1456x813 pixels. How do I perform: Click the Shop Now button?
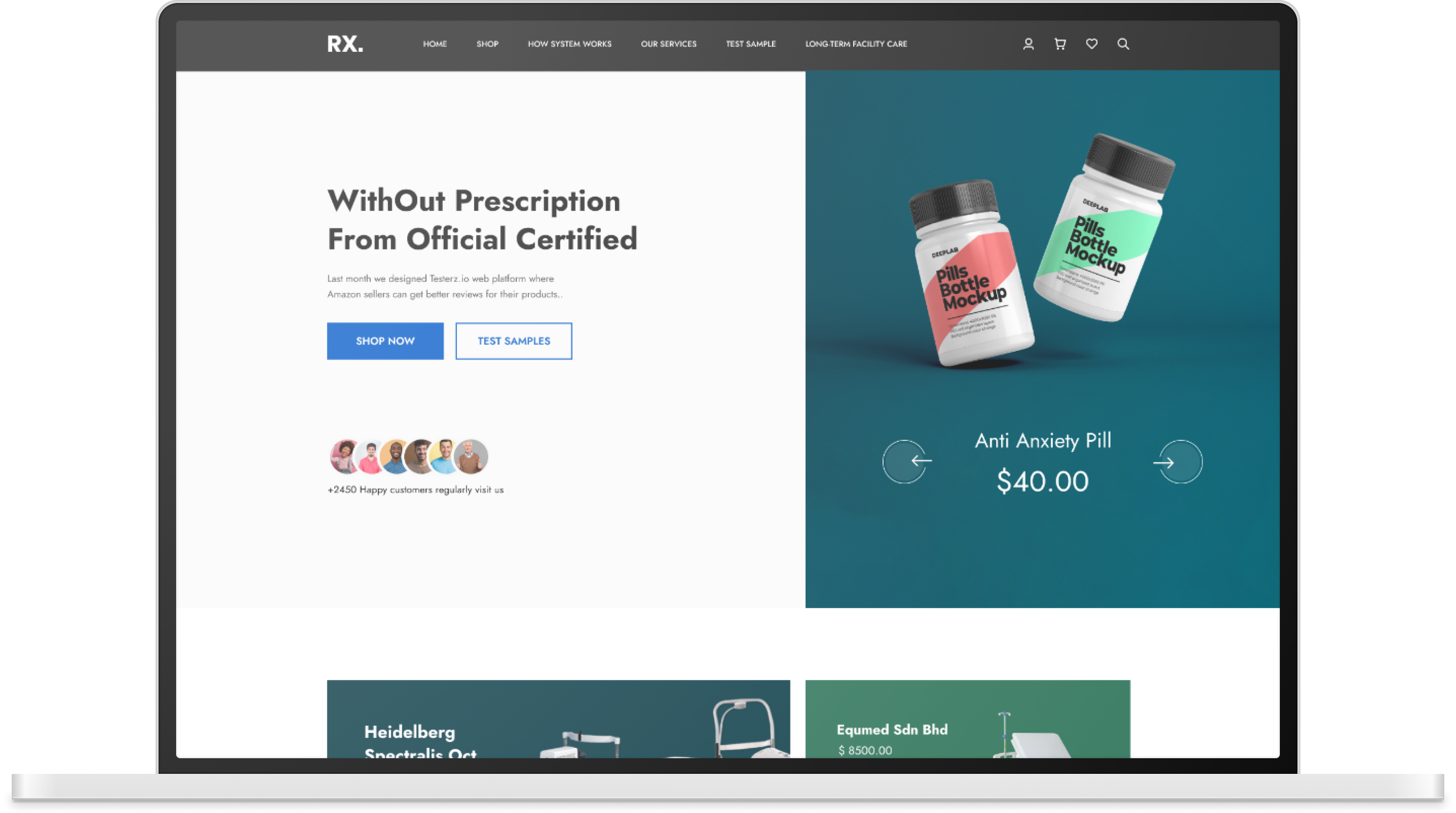click(x=385, y=340)
